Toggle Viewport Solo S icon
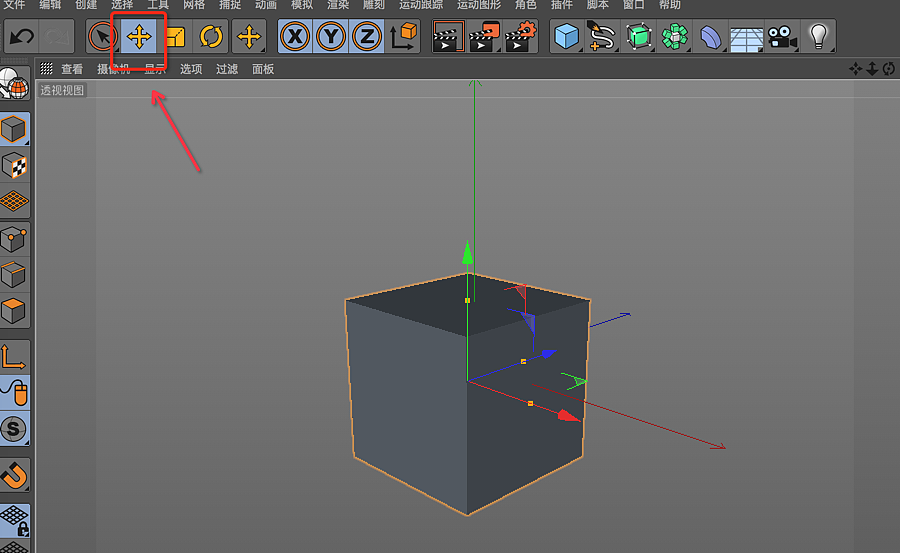The height and width of the screenshot is (553, 900). point(14,429)
